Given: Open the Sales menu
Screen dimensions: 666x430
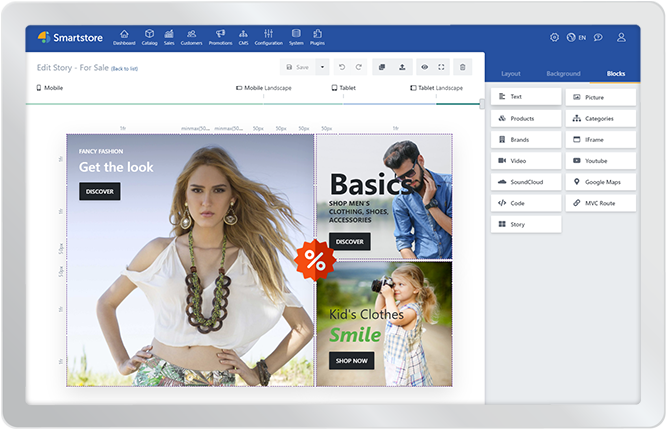Looking at the screenshot, I should click(x=169, y=37).
